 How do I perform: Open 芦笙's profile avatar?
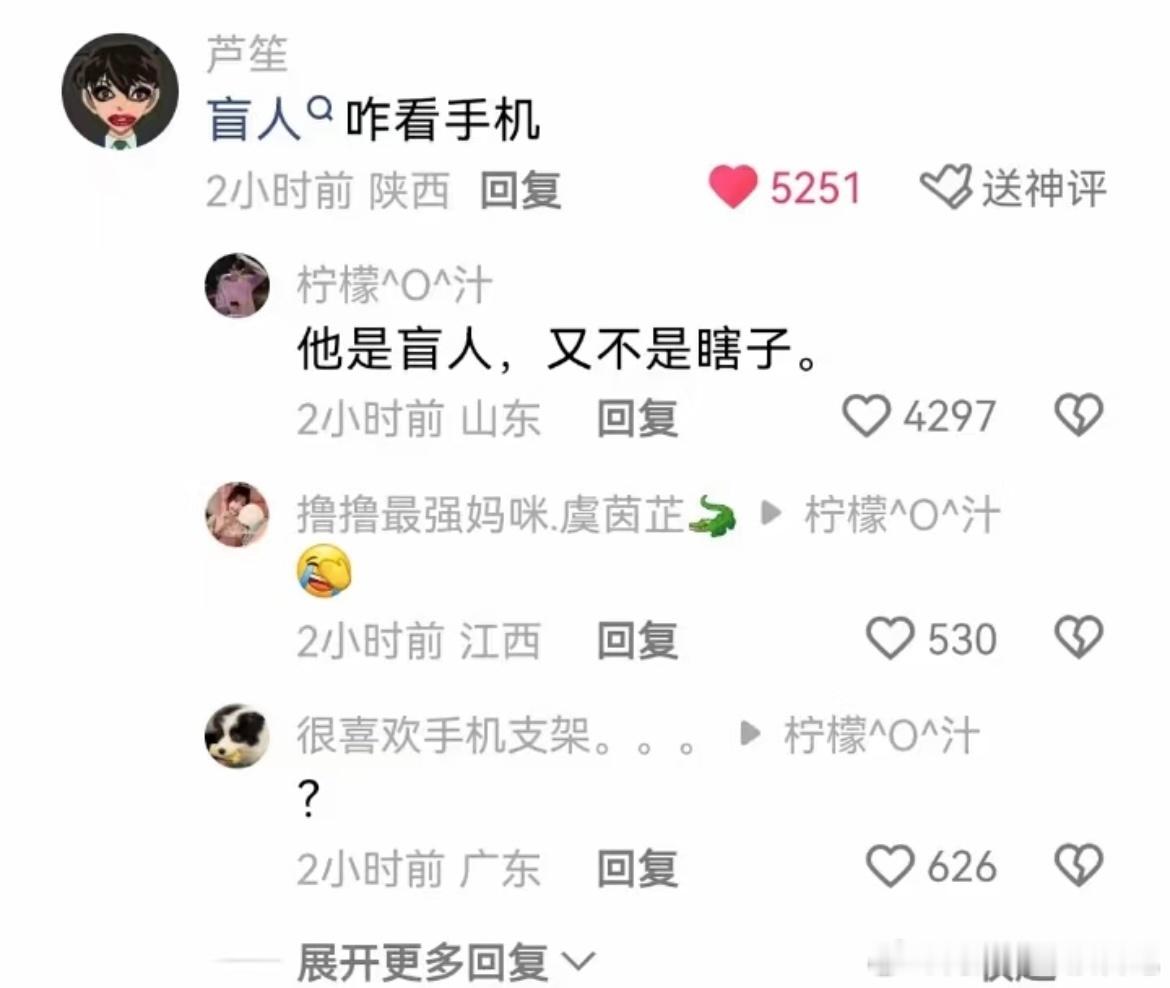point(120,91)
